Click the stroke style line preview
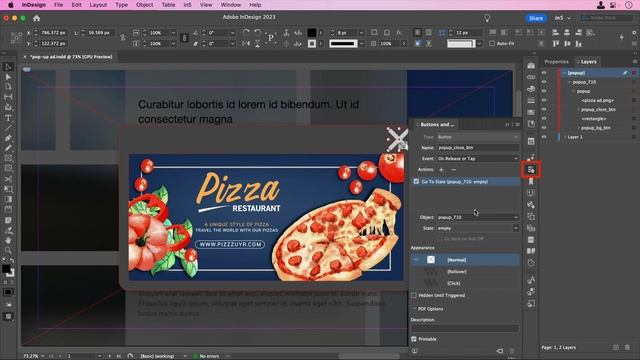The image size is (640, 360). point(343,44)
